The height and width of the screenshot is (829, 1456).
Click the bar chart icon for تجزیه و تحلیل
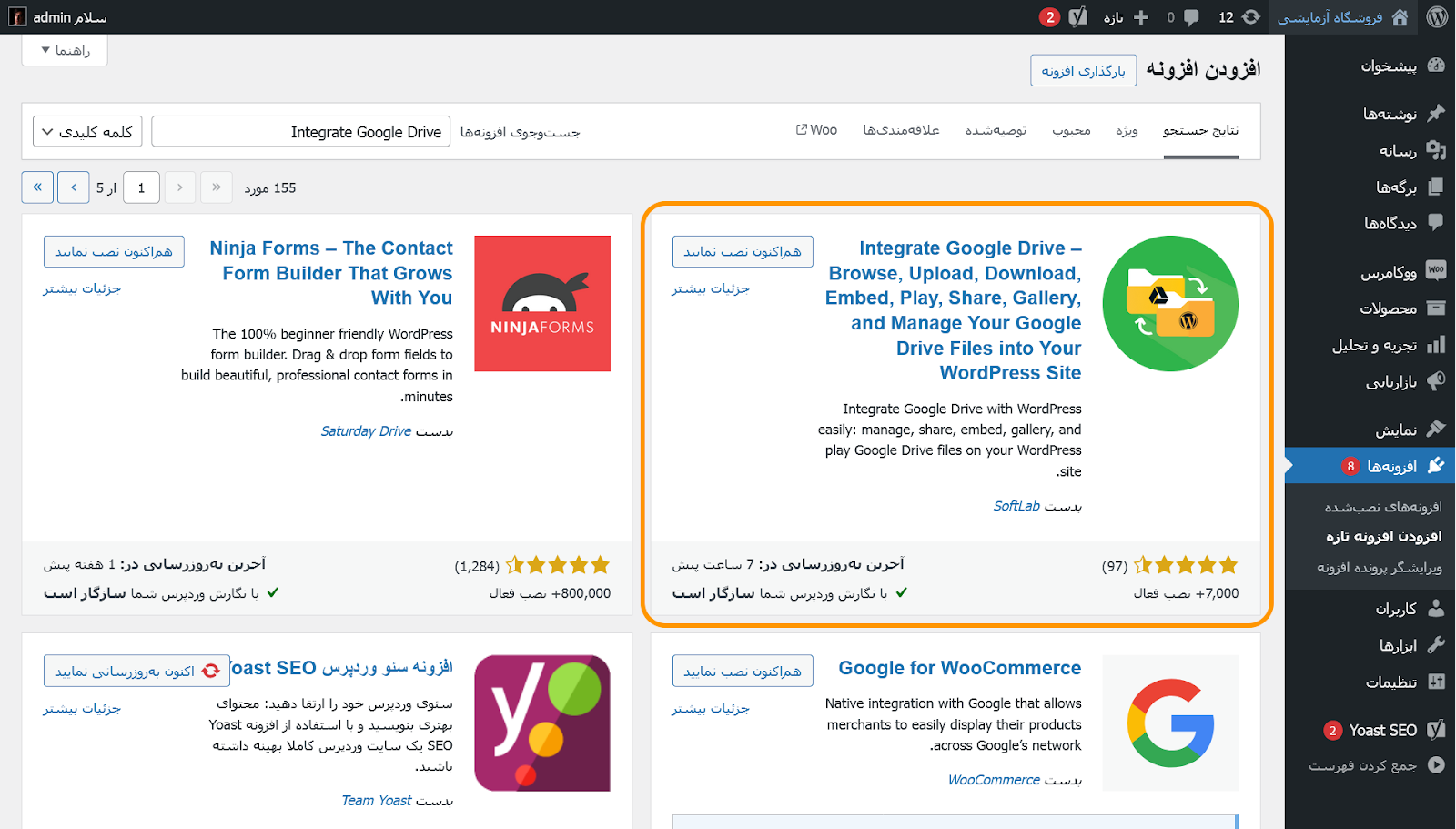click(1436, 345)
